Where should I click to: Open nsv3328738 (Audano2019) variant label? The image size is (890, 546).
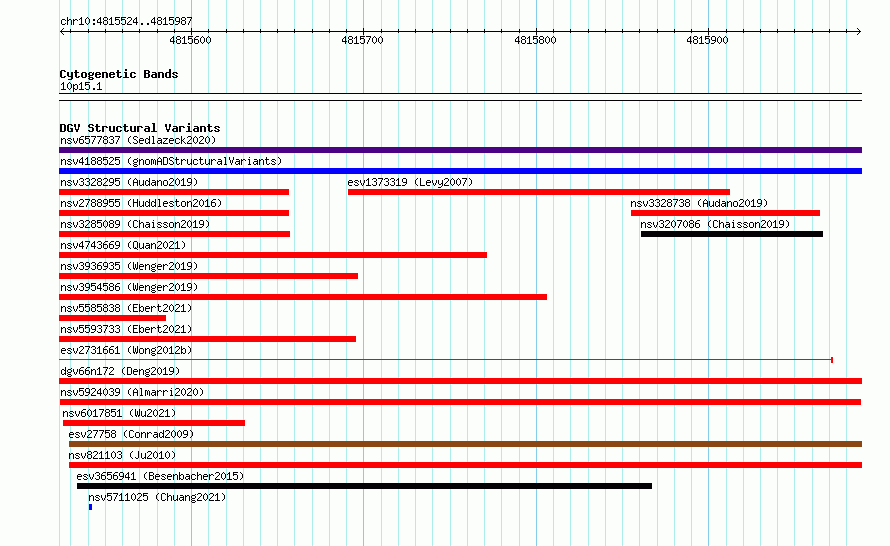coord(699,203)
